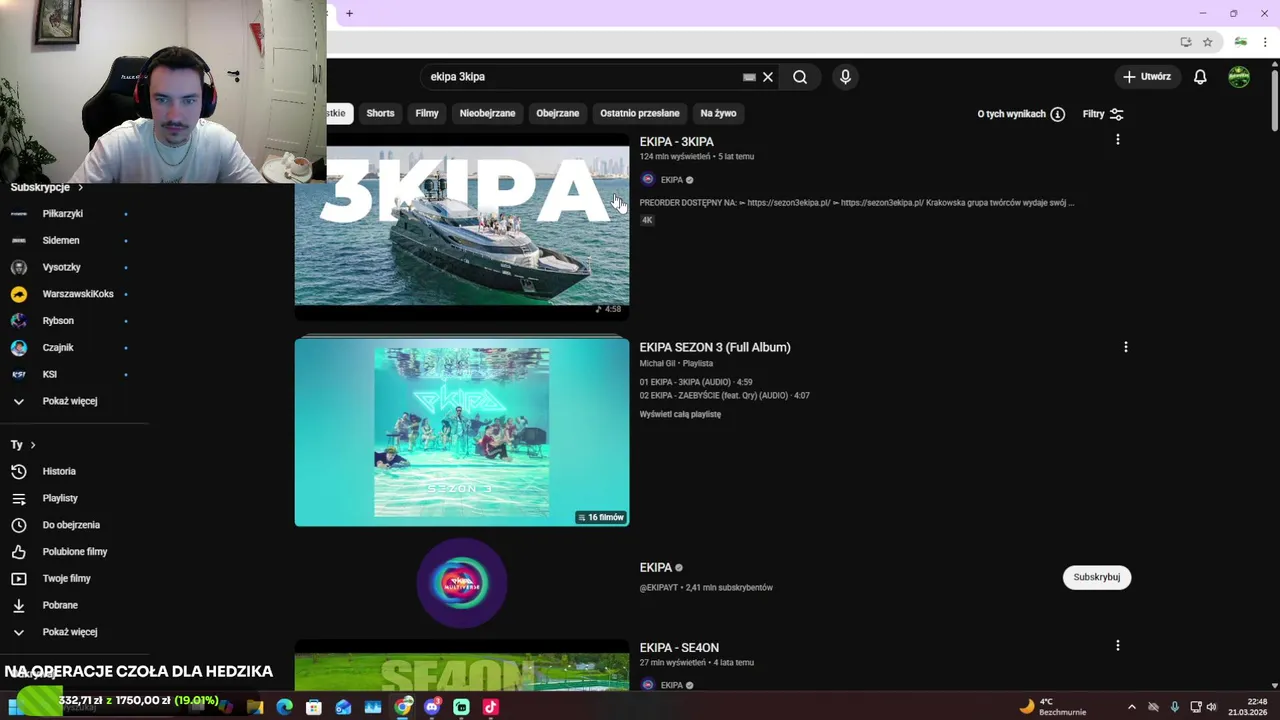Open the 3KIPA yacht video thumbnail
Screen dimensions: 1280x720
(462, 225)
